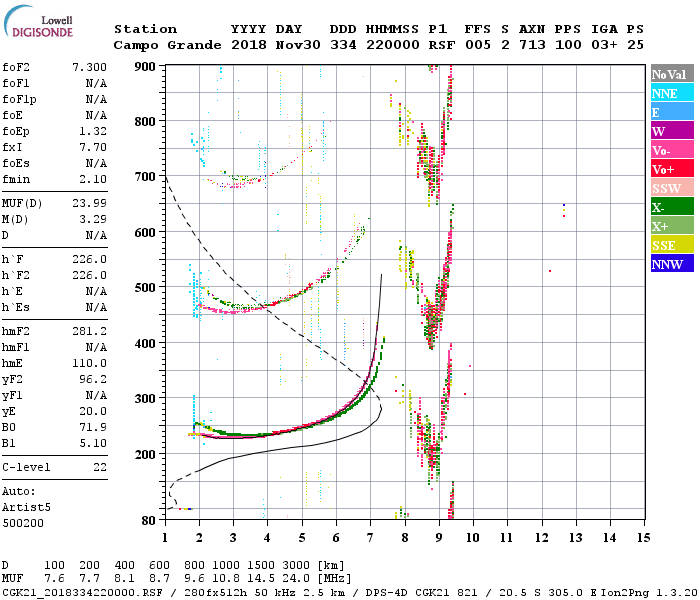Click the Campo Grande station name
700x600 pixels.
[x=167, y=45]
